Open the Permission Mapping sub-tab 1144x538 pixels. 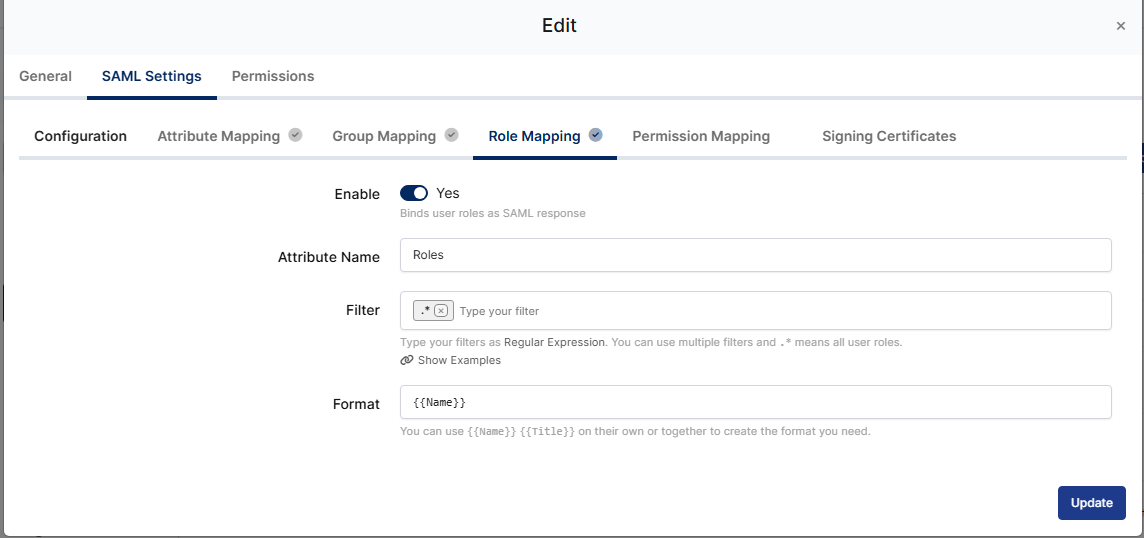701,136
